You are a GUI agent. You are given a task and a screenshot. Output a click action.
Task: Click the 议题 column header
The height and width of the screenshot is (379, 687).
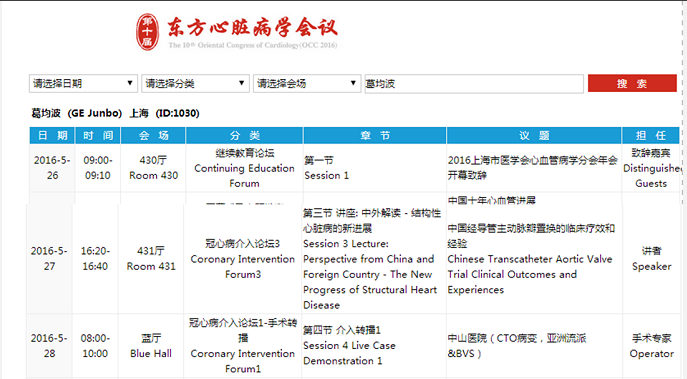click(x=534, y=135)
